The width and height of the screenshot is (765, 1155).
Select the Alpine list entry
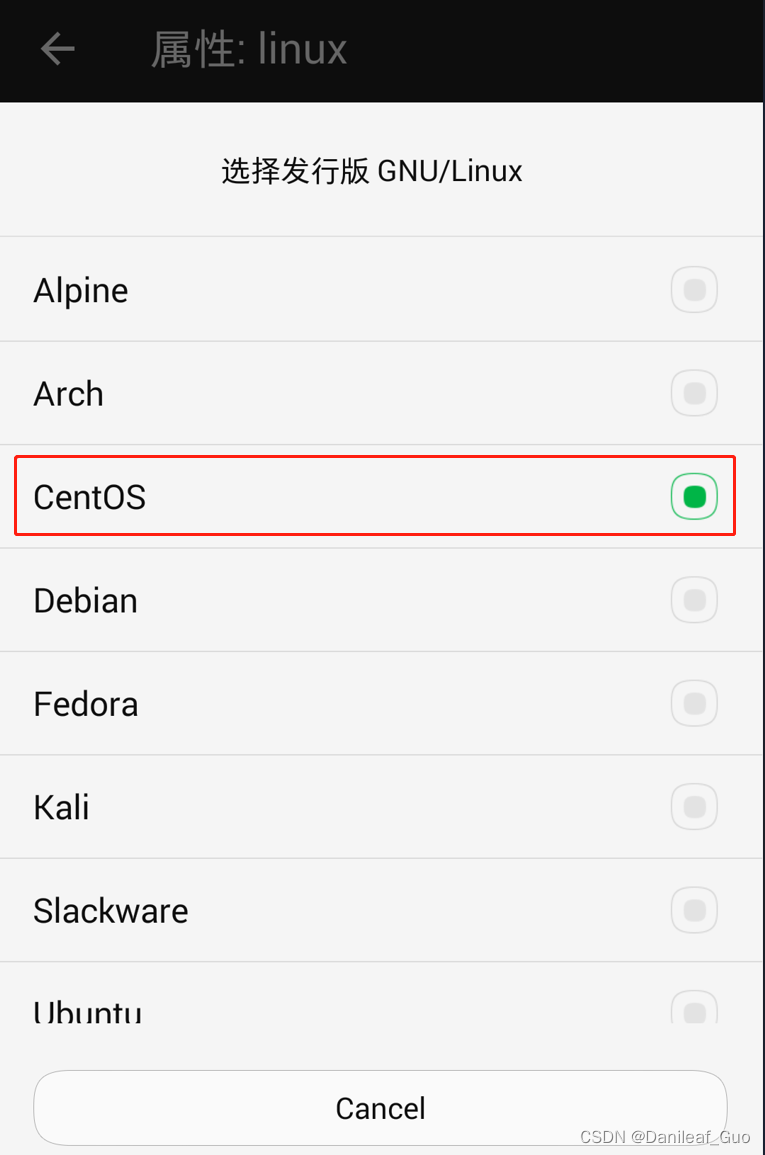300,290
